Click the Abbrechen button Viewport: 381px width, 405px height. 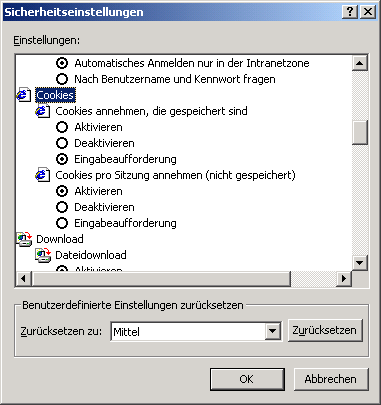tap(331, 379)
